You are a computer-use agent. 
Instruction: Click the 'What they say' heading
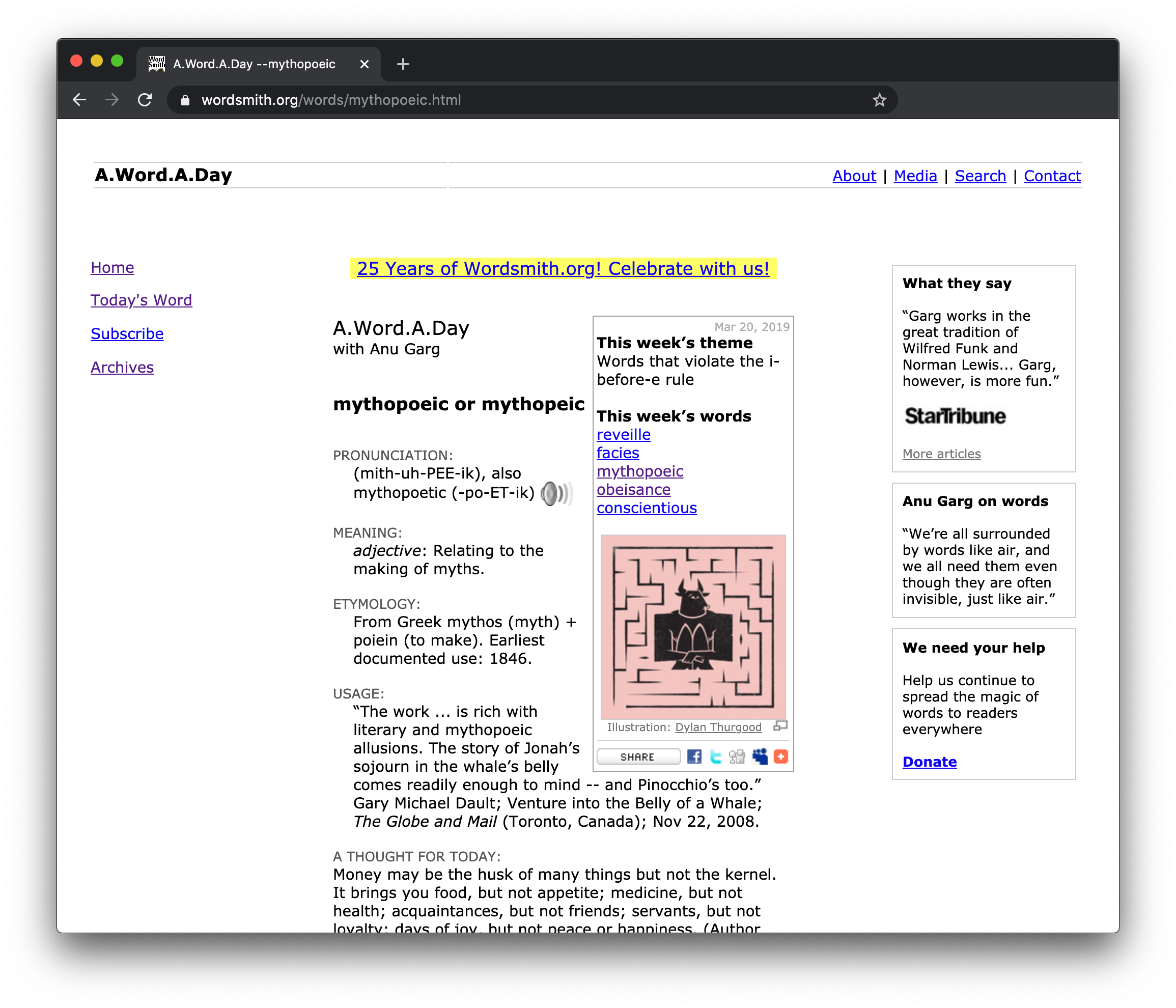click(957, 283)
